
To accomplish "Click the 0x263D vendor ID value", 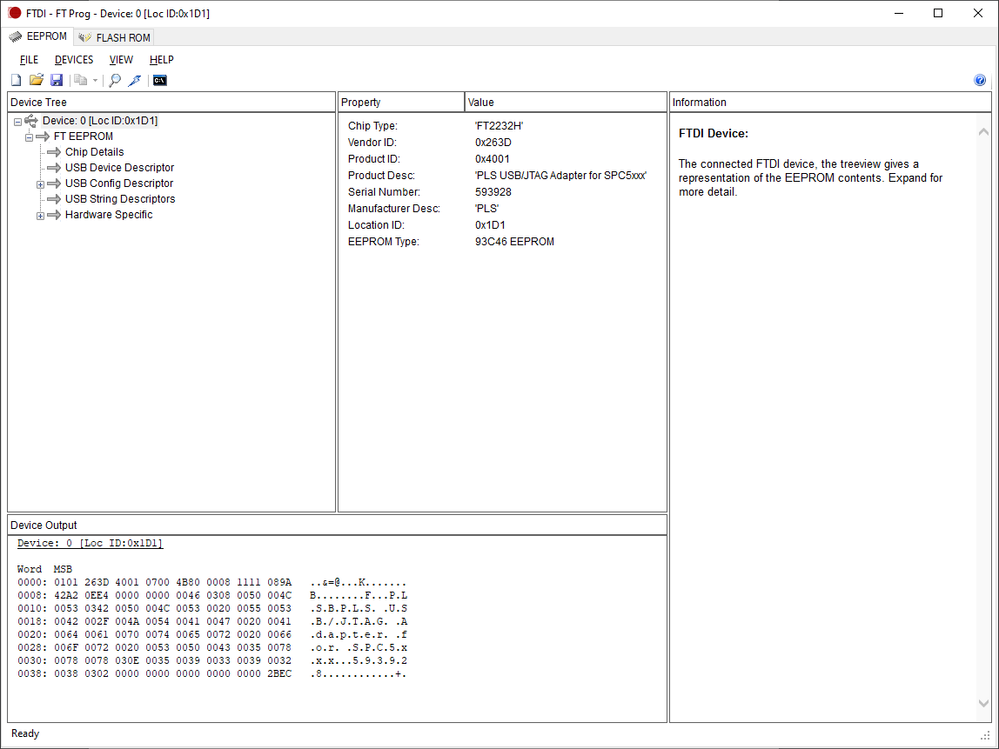I will coord(493,143).
